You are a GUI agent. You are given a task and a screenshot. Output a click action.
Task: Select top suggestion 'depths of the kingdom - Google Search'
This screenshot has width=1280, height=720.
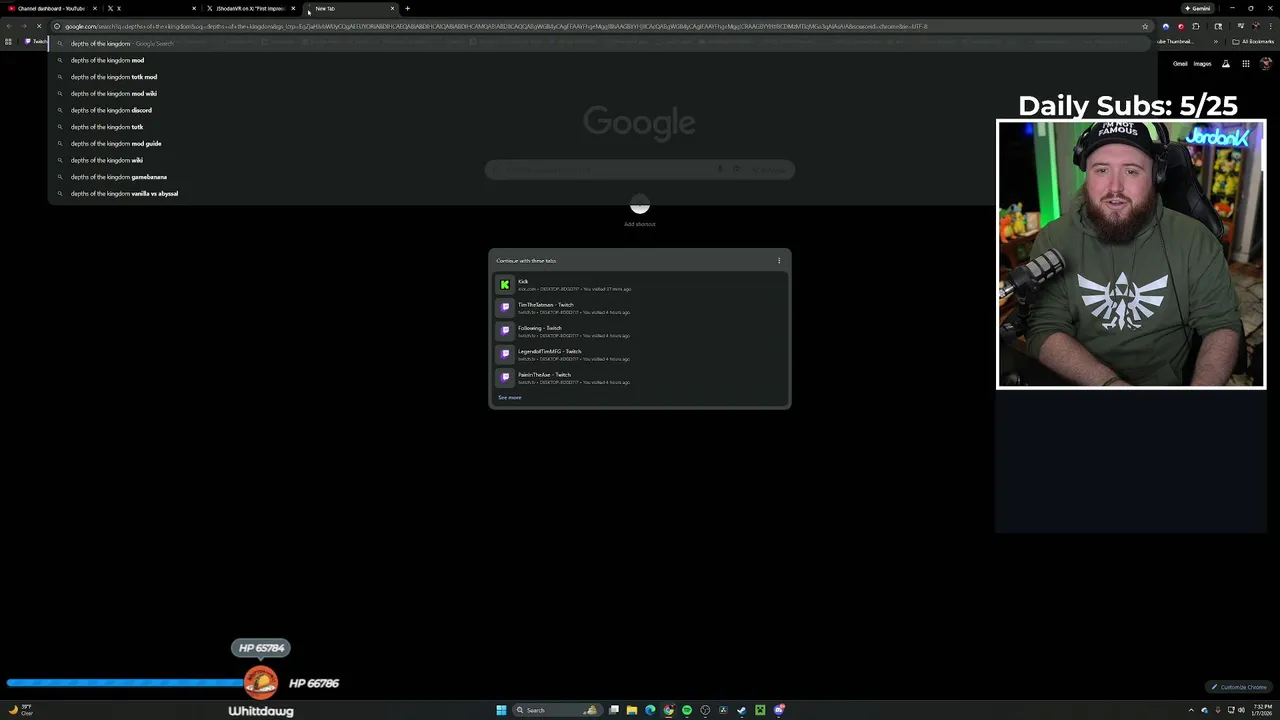(x=600, y=44)
